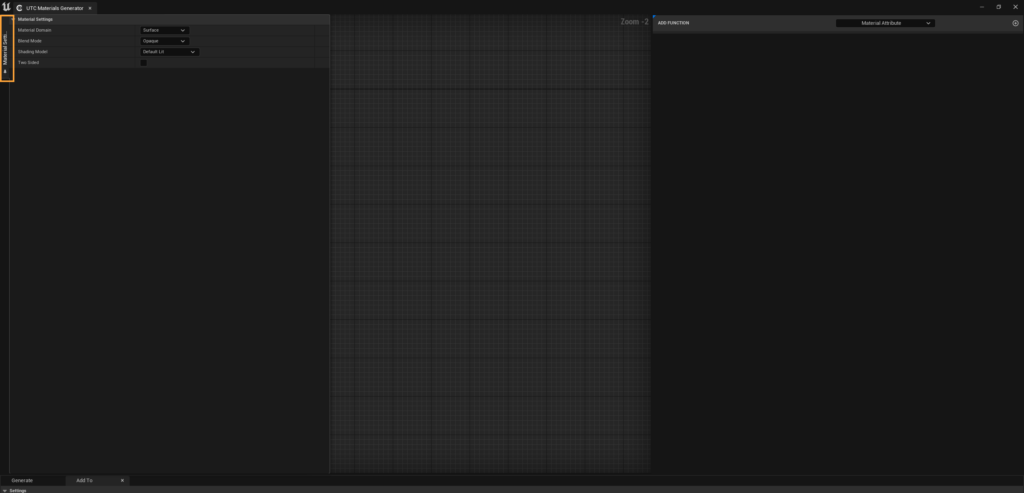Minimize the application window
Viewport: 1024px width, 493px height.
982,7
